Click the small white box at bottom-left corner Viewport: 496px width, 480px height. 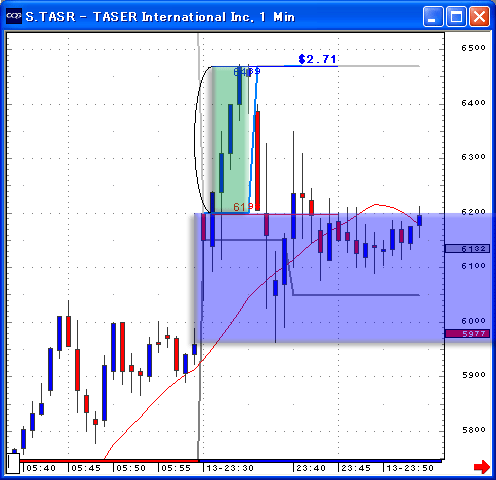(x=13, y=463)
